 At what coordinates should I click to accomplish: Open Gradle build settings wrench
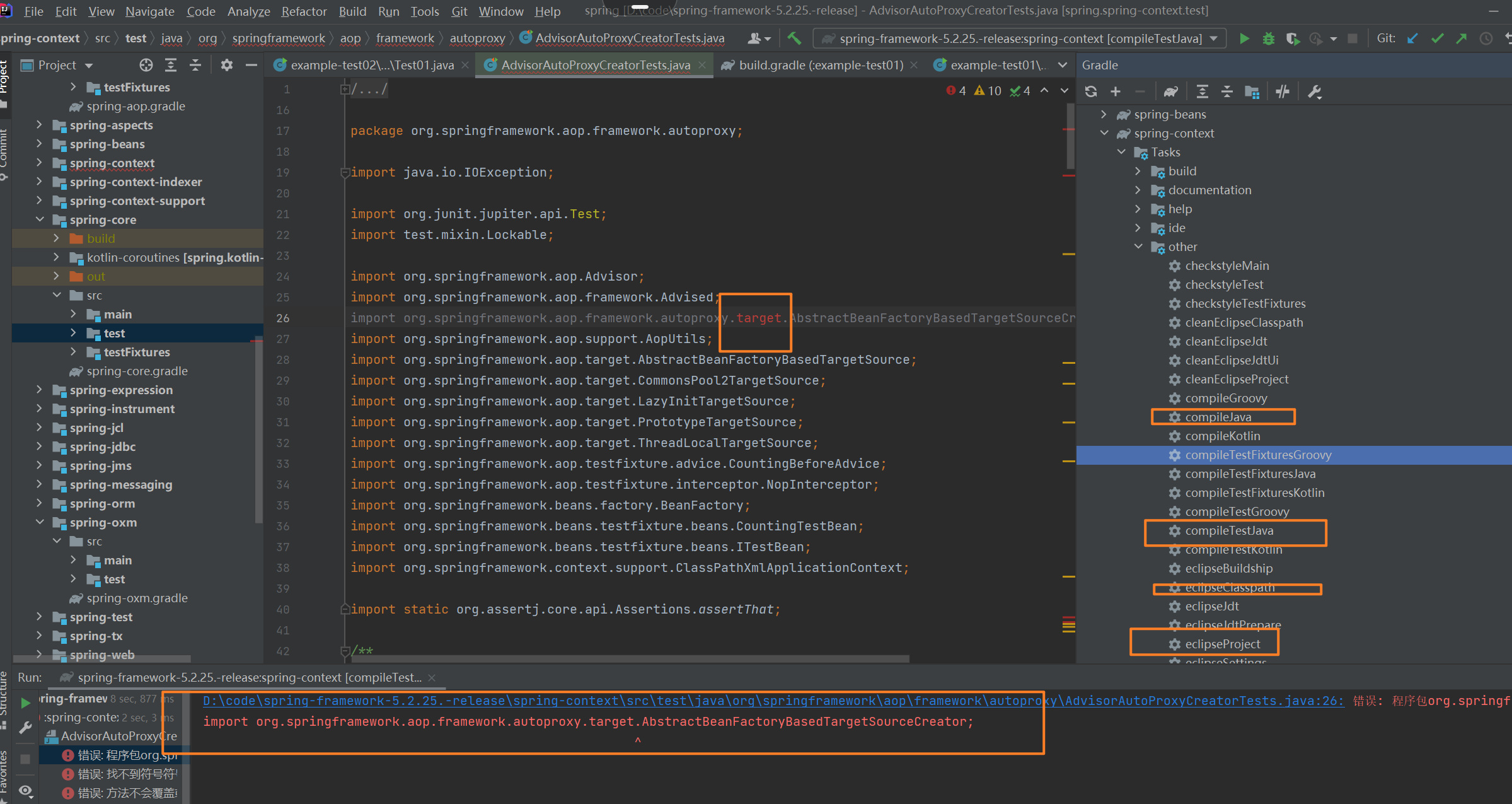[x=1314, y=91]
